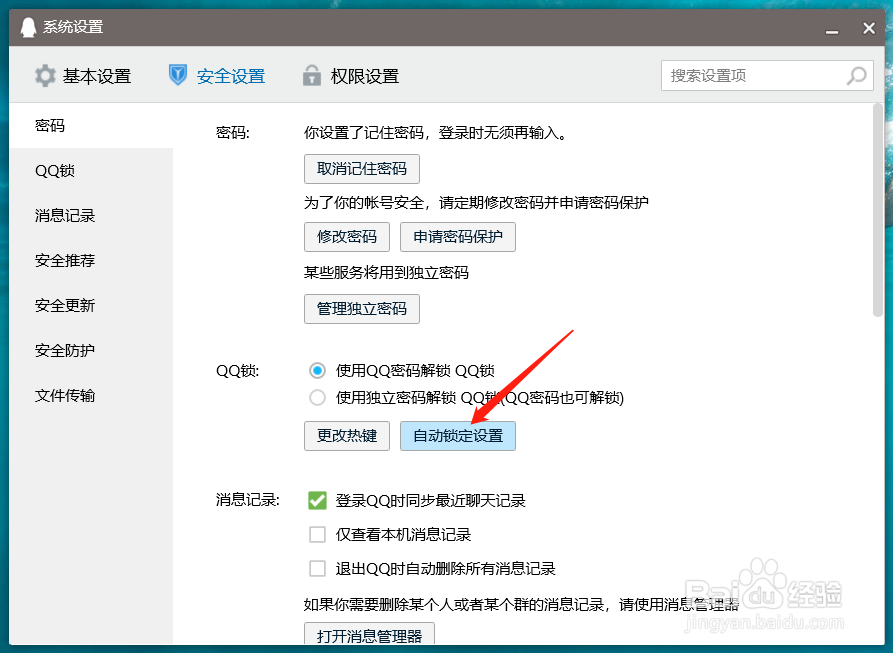
Task: Click the magnifier icon in search box
Action: click(x=857, y=76)
